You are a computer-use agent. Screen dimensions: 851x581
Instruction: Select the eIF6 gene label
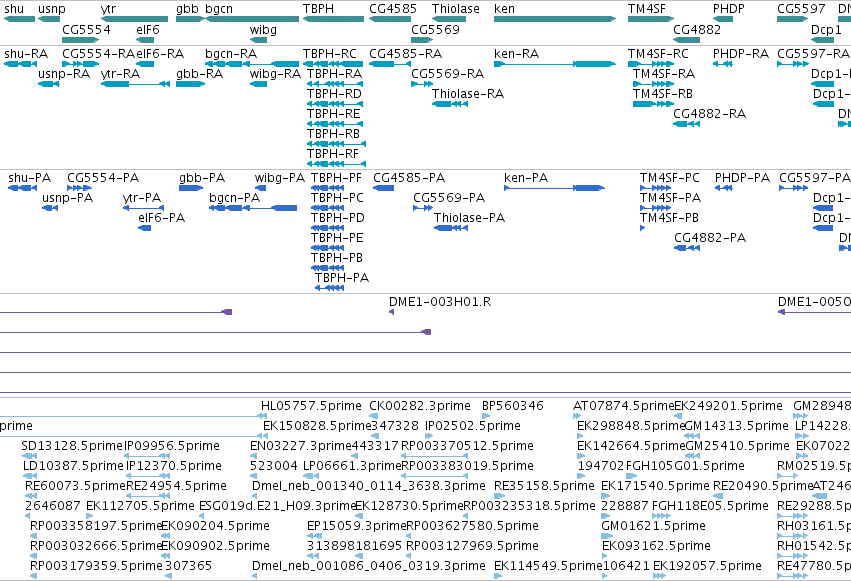pyautogui.click(x=148, y=29)
